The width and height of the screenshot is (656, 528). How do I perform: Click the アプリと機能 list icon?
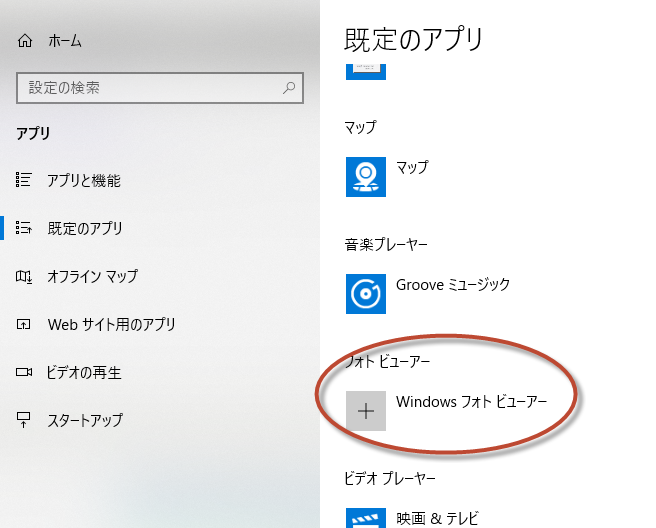point(23,180)
